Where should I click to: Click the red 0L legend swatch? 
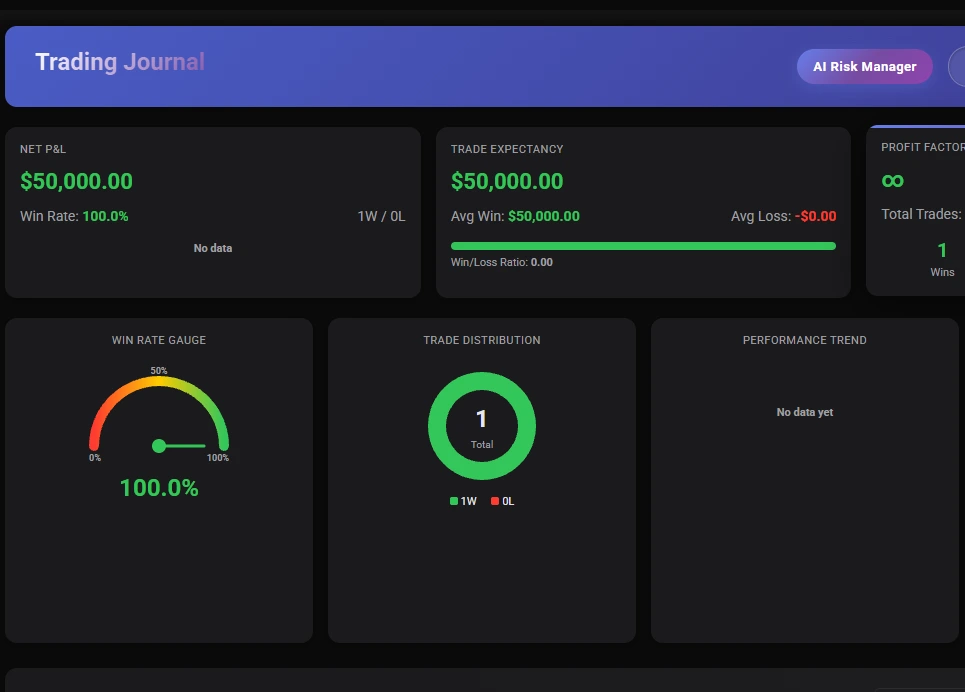click(x=495, y=501)
